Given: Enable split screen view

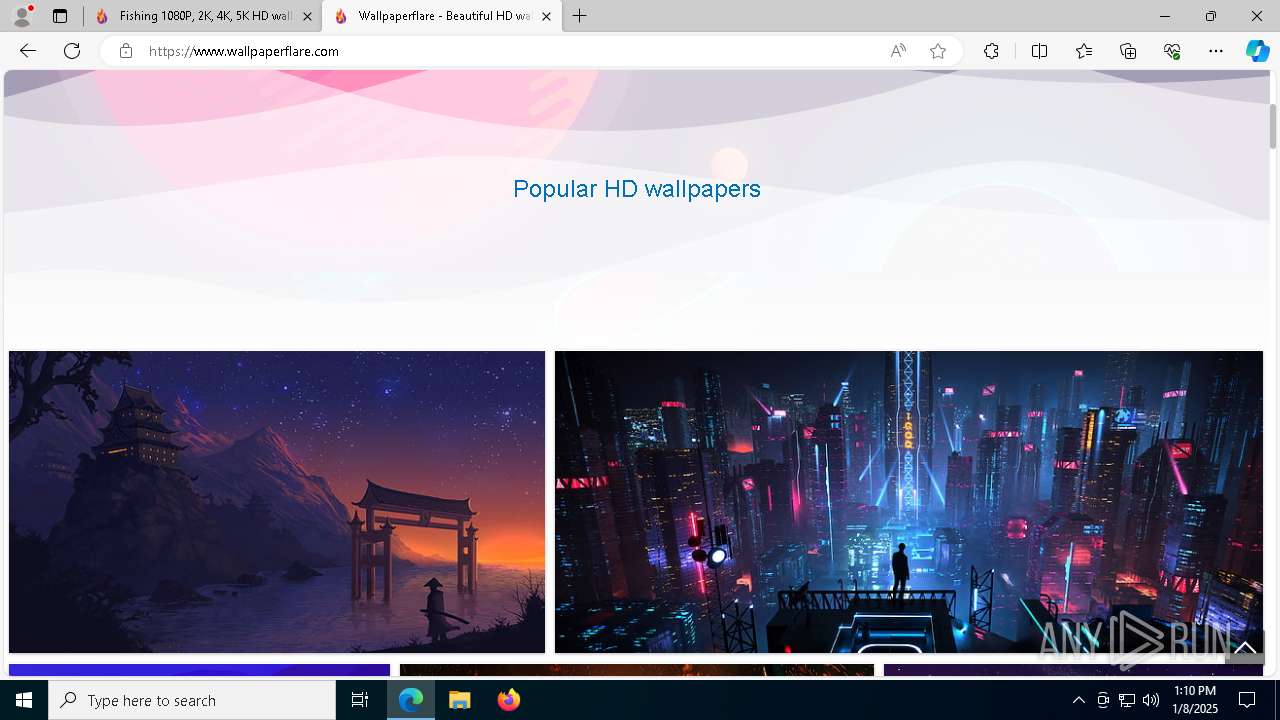Looking at the screenshot, I should click(1039, 51).
